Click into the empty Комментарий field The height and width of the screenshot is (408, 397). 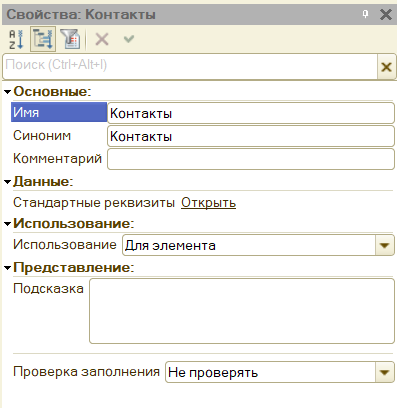click(x=251, y=159)
